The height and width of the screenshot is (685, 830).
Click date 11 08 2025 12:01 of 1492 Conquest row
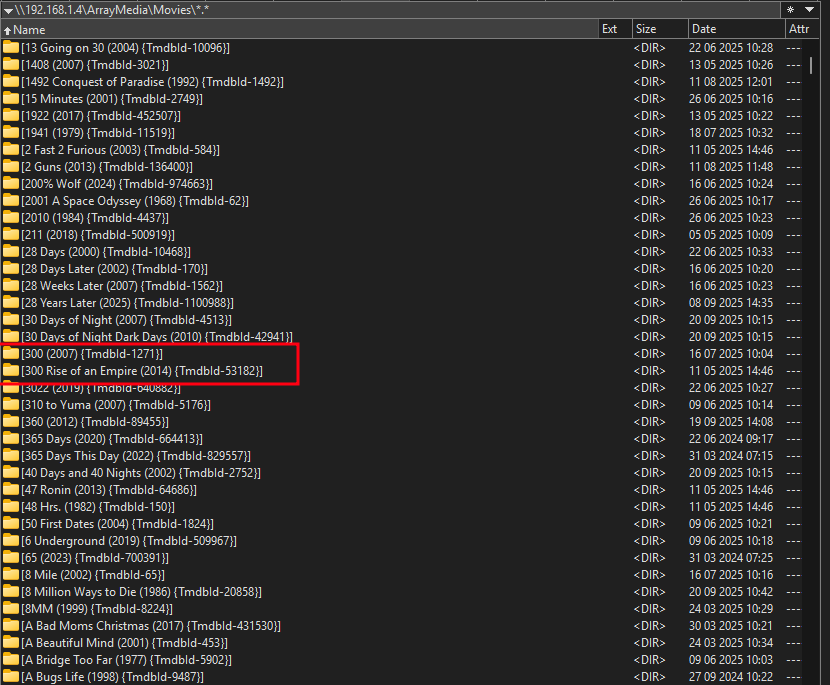point(730,82)
